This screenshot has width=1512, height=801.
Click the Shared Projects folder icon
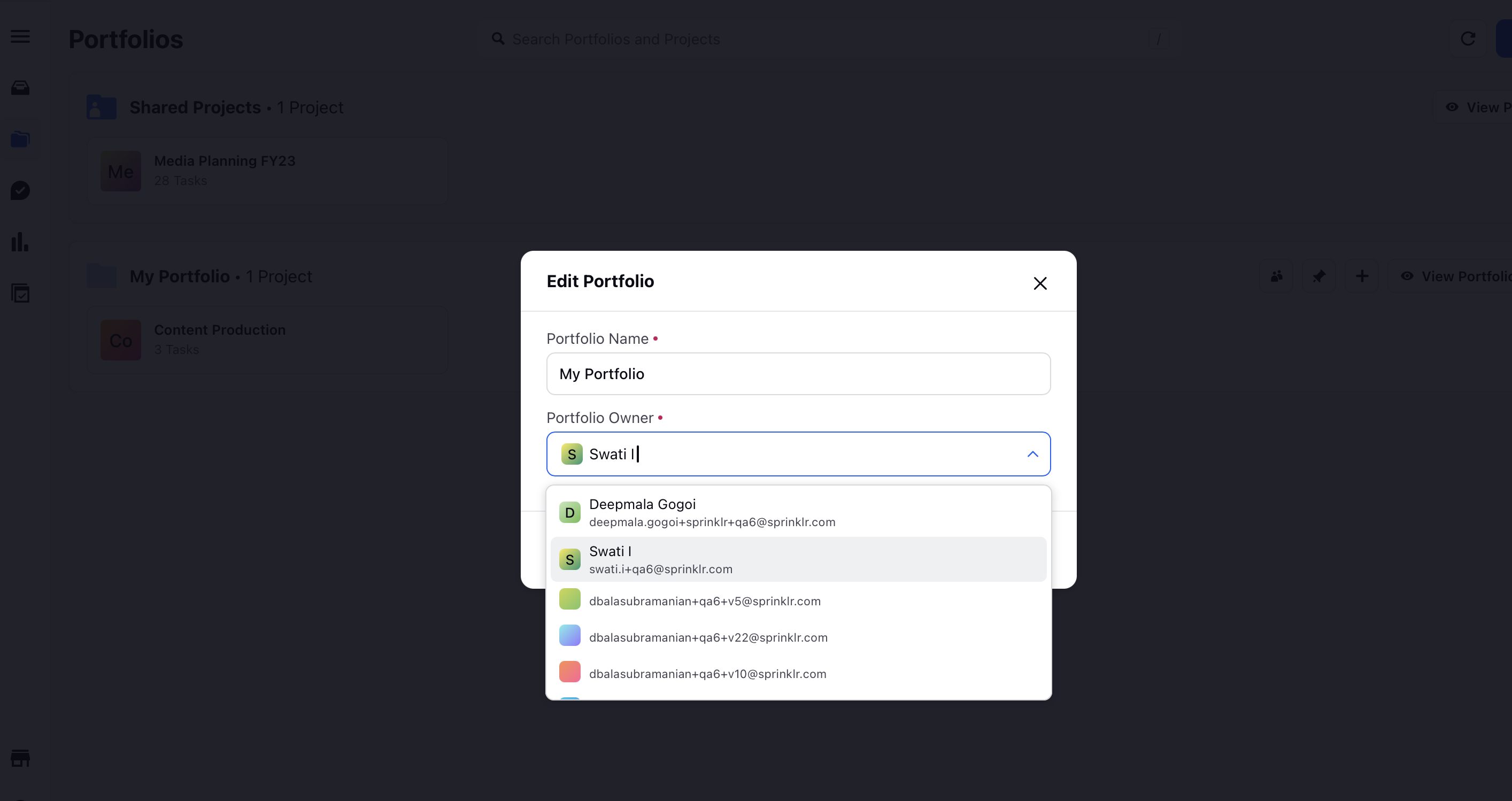(x=102, y=107)
